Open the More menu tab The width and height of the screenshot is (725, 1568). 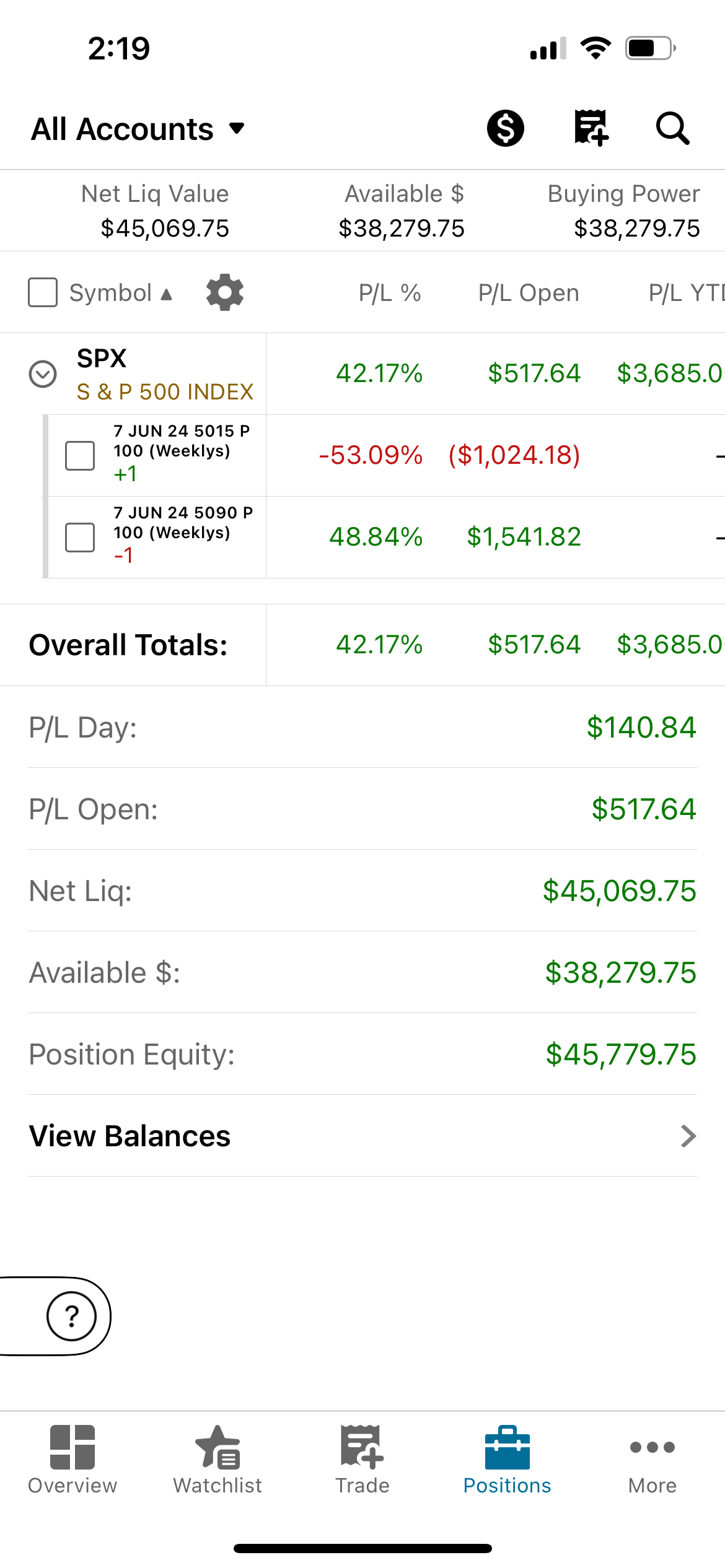pyautogui.click(x=652, y=1460)
